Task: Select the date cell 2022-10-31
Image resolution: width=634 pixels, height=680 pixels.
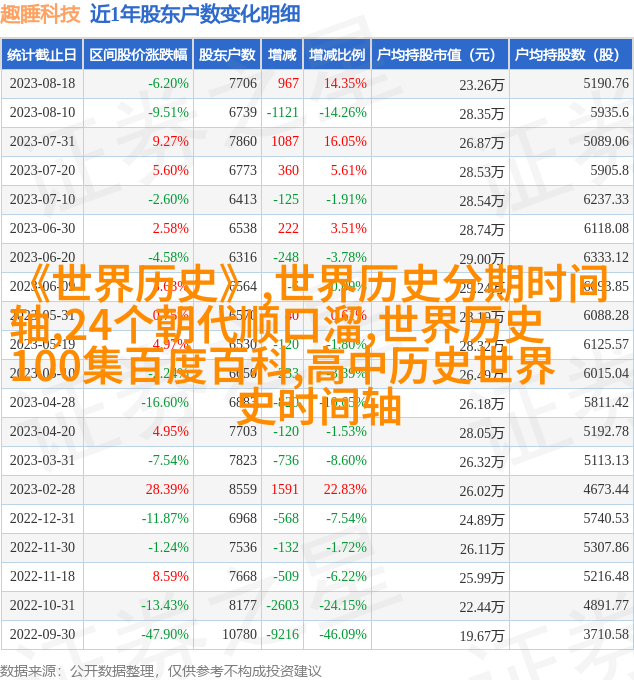Action: [42, 605]
